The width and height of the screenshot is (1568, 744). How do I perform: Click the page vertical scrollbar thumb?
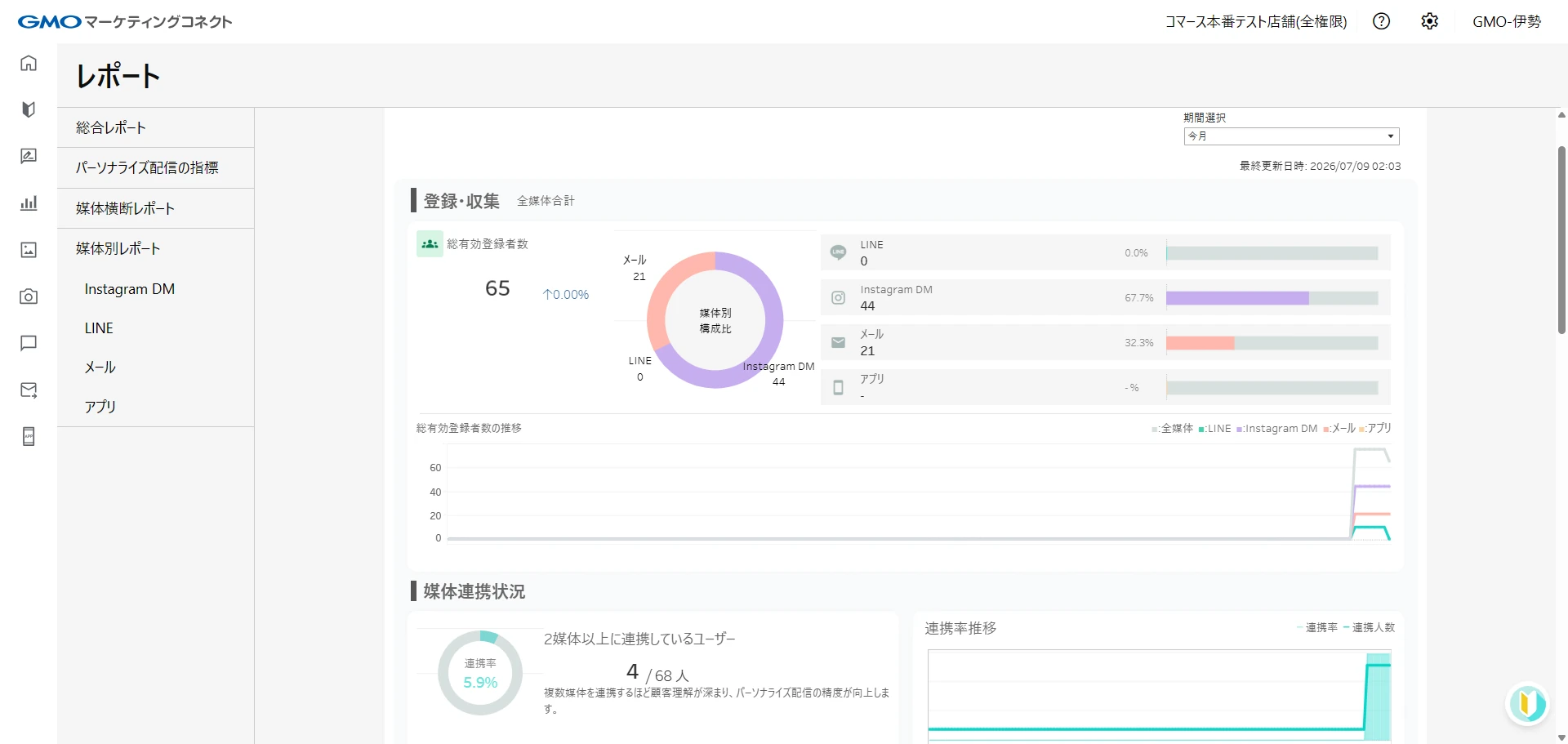(x=1561, y=240)
